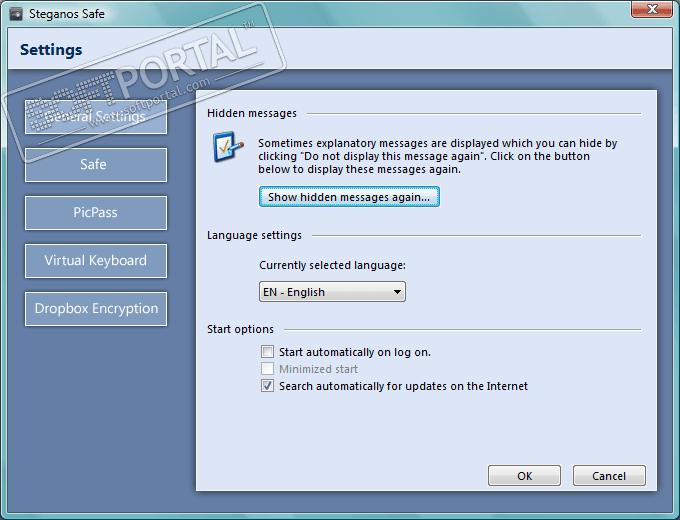
Task: Select the Virtual Keyboard tab
Action: click(x=95, y=261)
